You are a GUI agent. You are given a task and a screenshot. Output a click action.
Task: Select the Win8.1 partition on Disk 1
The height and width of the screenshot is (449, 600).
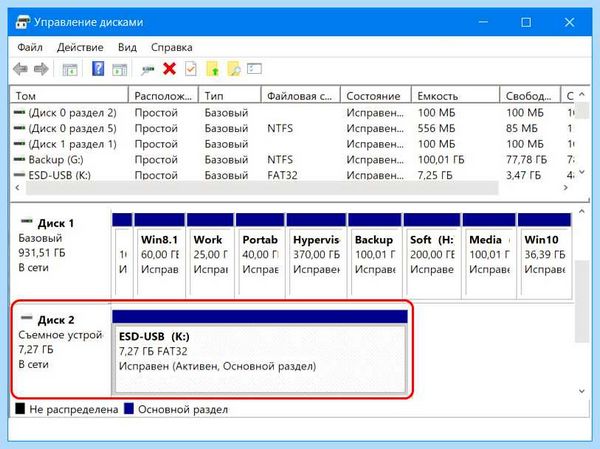(x=160, y=256)
